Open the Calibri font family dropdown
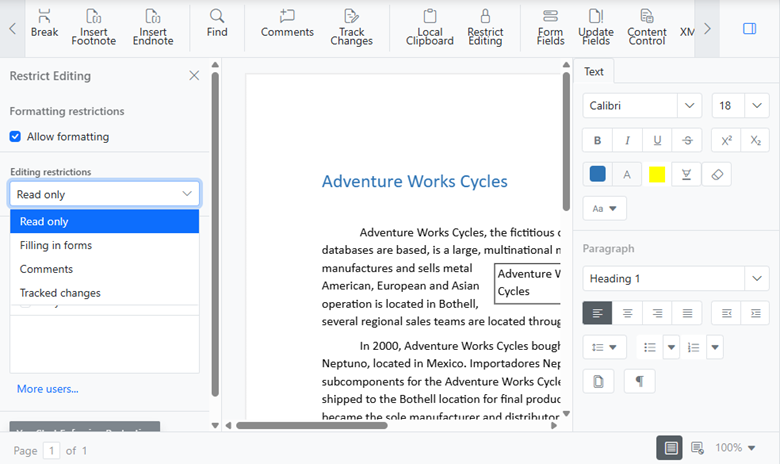The width and height of the screenshot is (780, 464). [x=689, y=105]
